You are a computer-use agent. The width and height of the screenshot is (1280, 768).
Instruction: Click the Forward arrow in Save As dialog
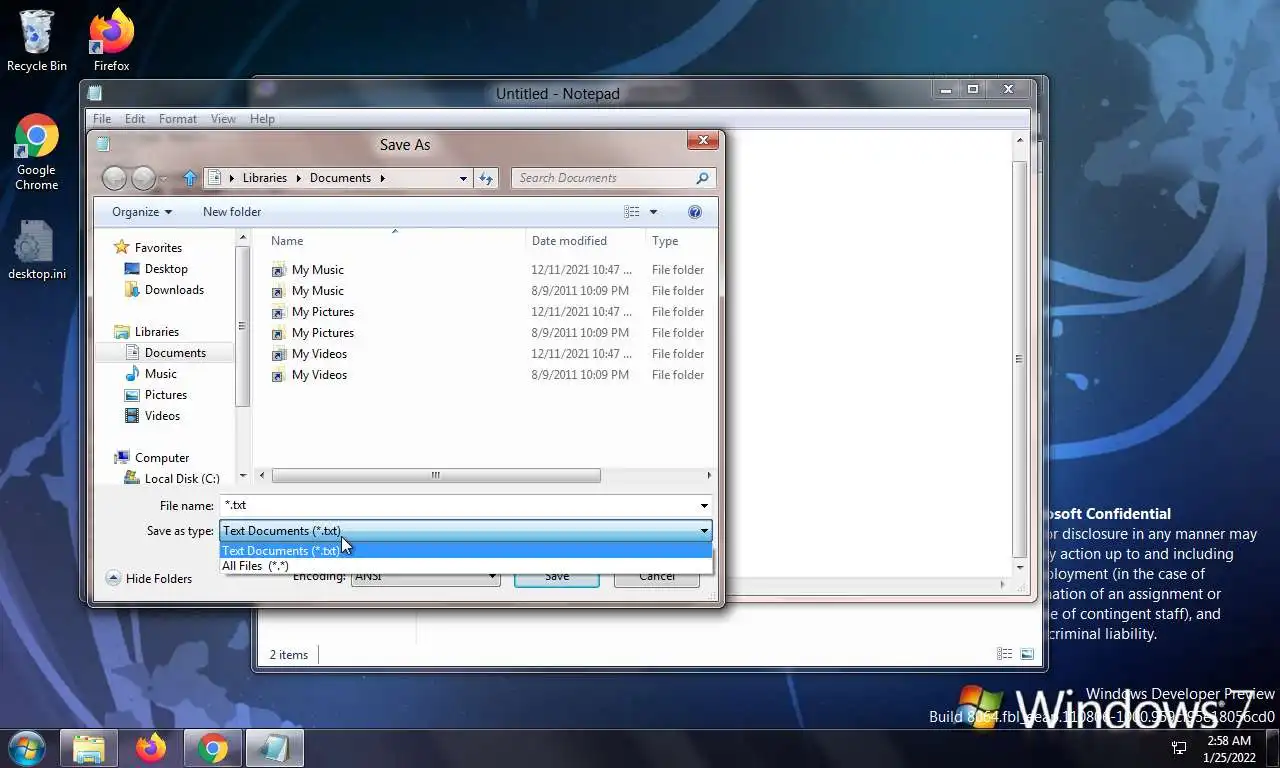pyautogui.click(x=144, y=178)
